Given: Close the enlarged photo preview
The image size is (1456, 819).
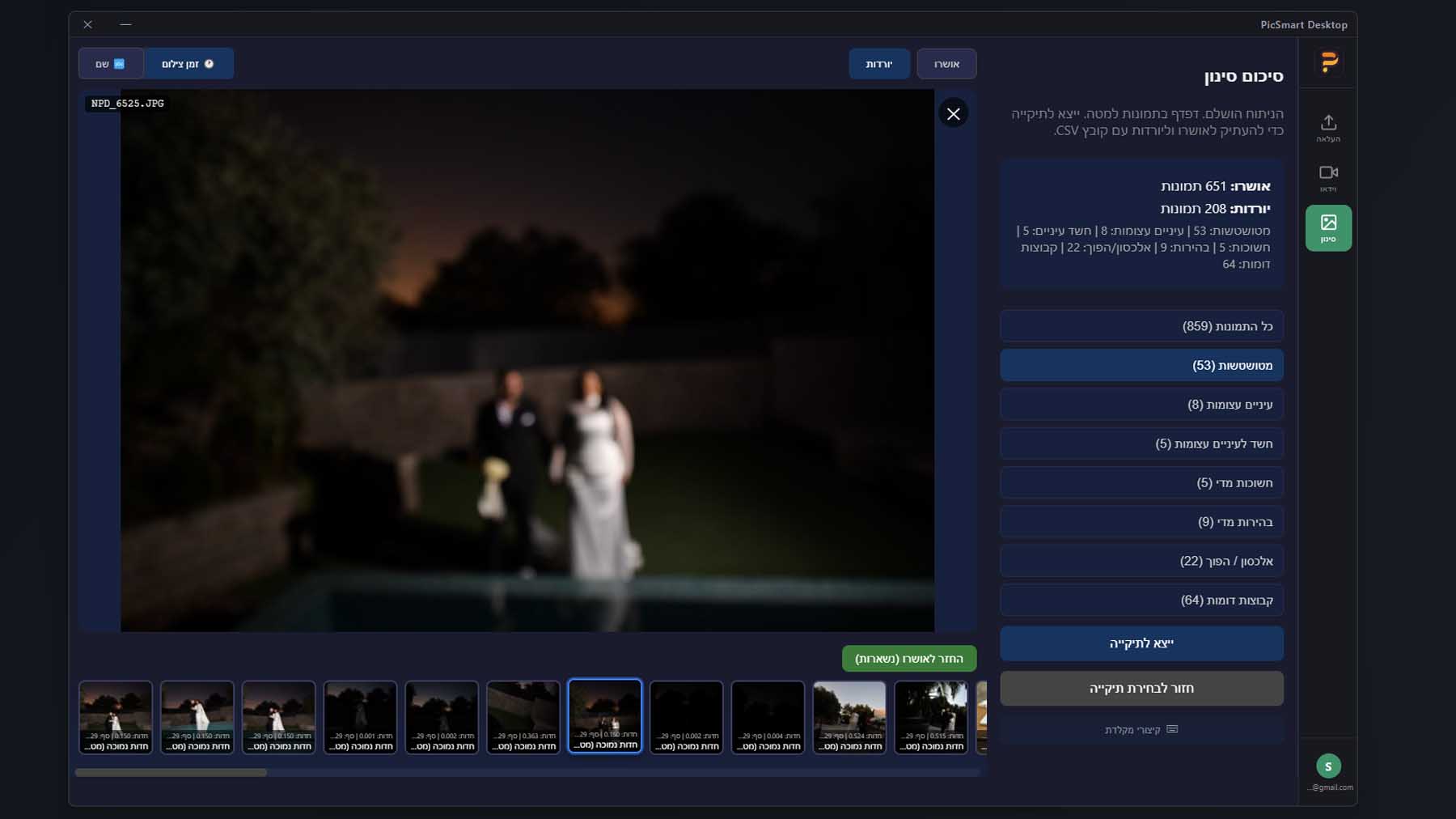Looking at the screenshot, I should click(x=953, y=114).
